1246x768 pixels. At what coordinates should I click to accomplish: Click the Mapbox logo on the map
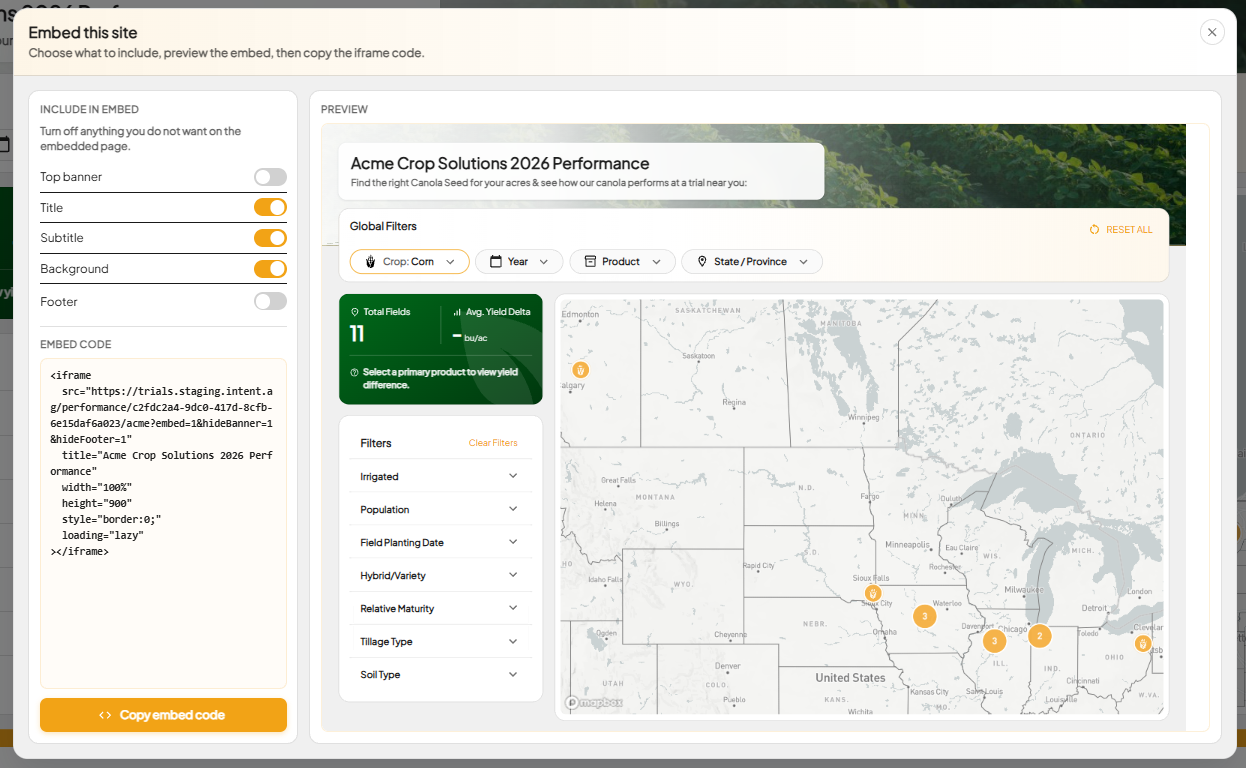coord(594,702)
